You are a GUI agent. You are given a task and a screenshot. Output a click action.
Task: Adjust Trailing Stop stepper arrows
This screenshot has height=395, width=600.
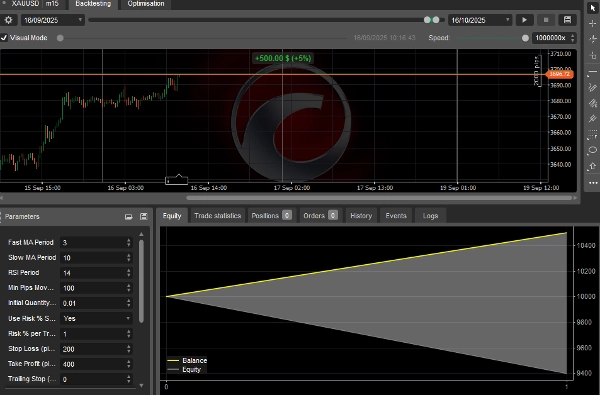129,379
